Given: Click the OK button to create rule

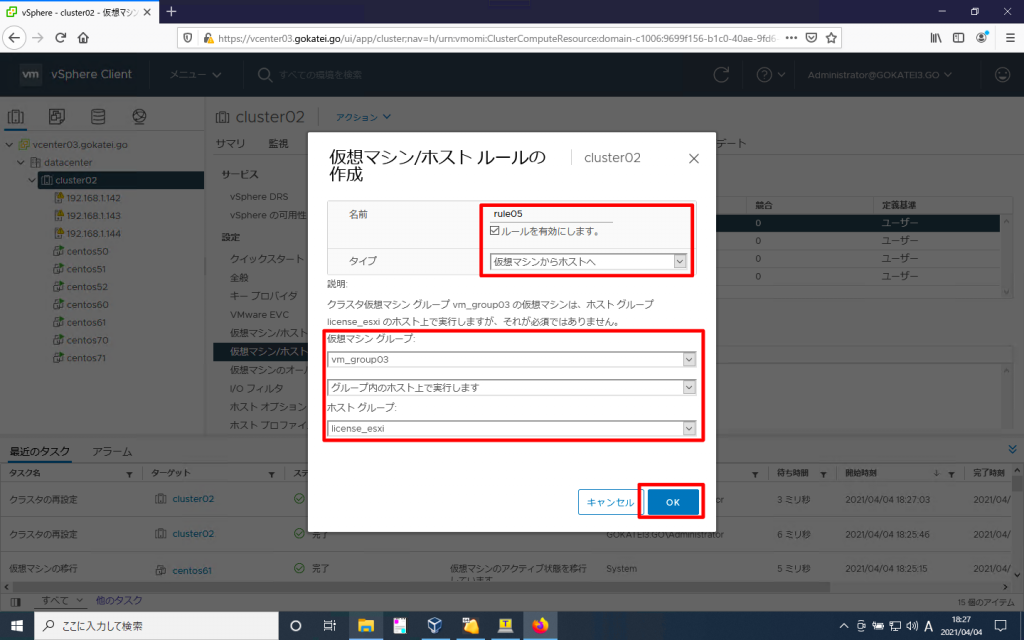Looking at the screenshot, I should (x=671, y=502).
